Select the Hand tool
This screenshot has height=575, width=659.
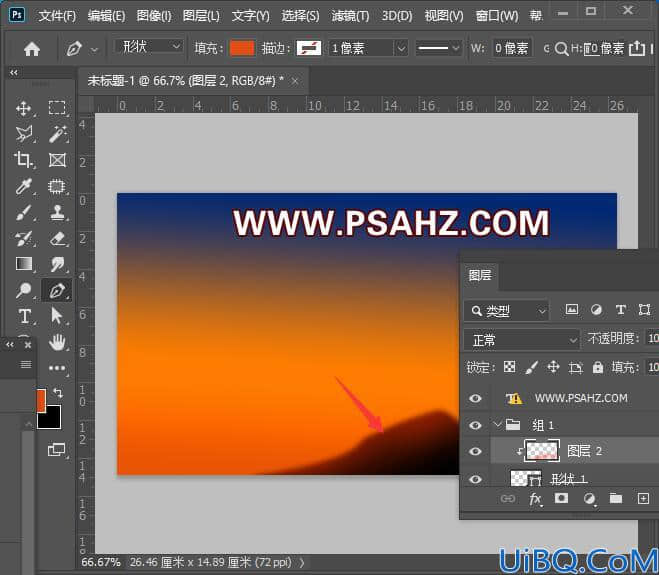point(57,343)
